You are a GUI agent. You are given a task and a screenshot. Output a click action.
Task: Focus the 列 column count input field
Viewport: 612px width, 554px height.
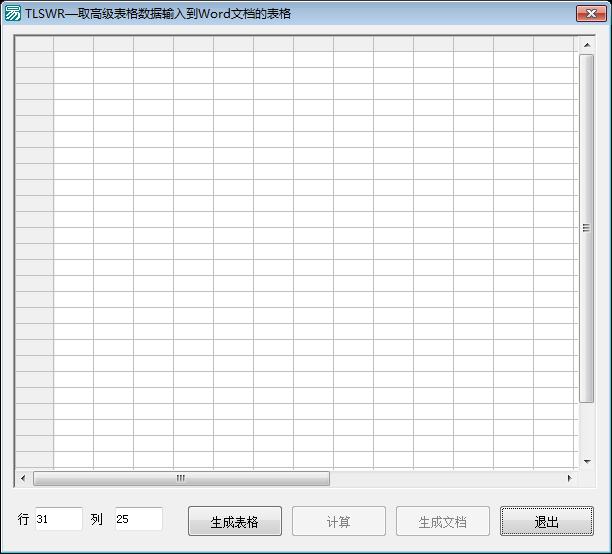[139, 519]
